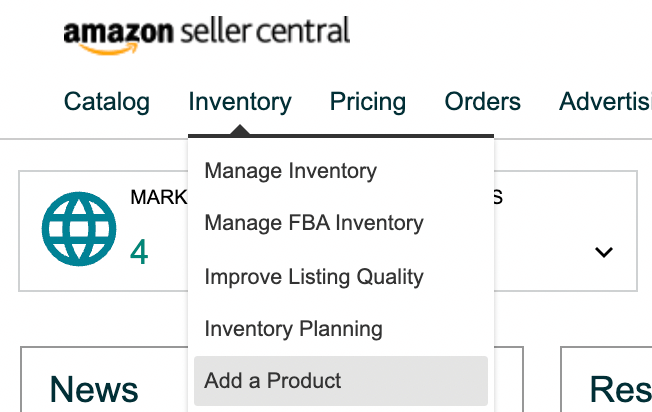
Task: Open the Orders menu
Action: coord(483,101)
